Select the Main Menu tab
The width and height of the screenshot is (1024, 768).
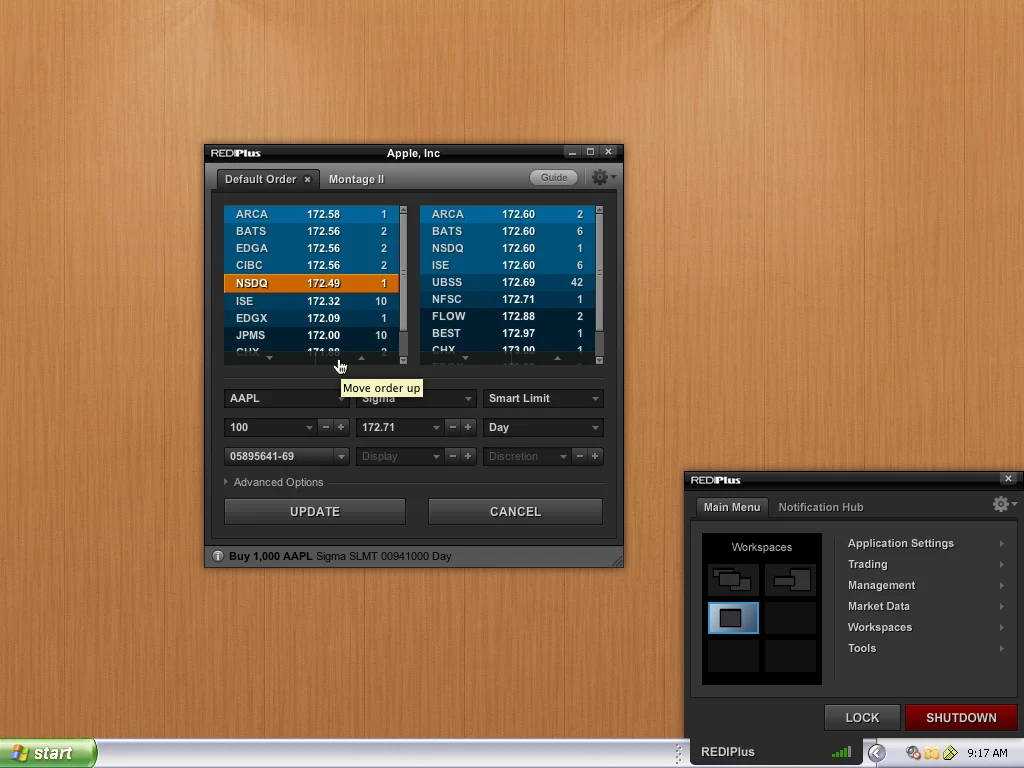731,507
